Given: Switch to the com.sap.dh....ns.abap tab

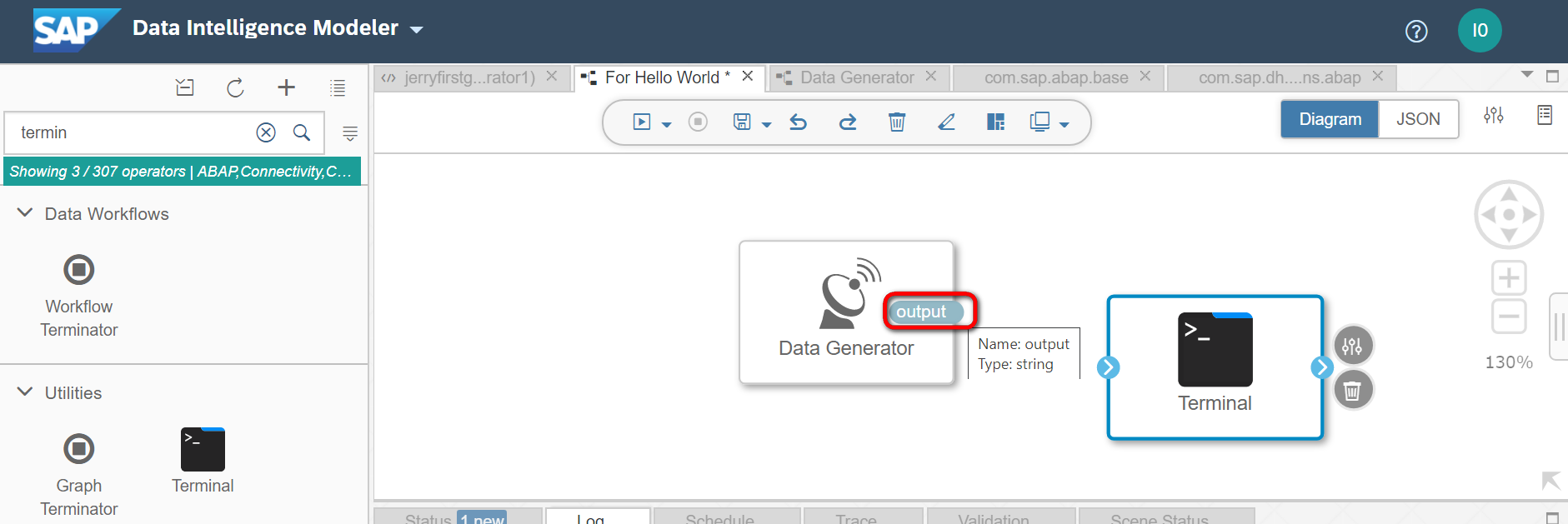Looking at the screenshot, I should tap(1280, 77).
